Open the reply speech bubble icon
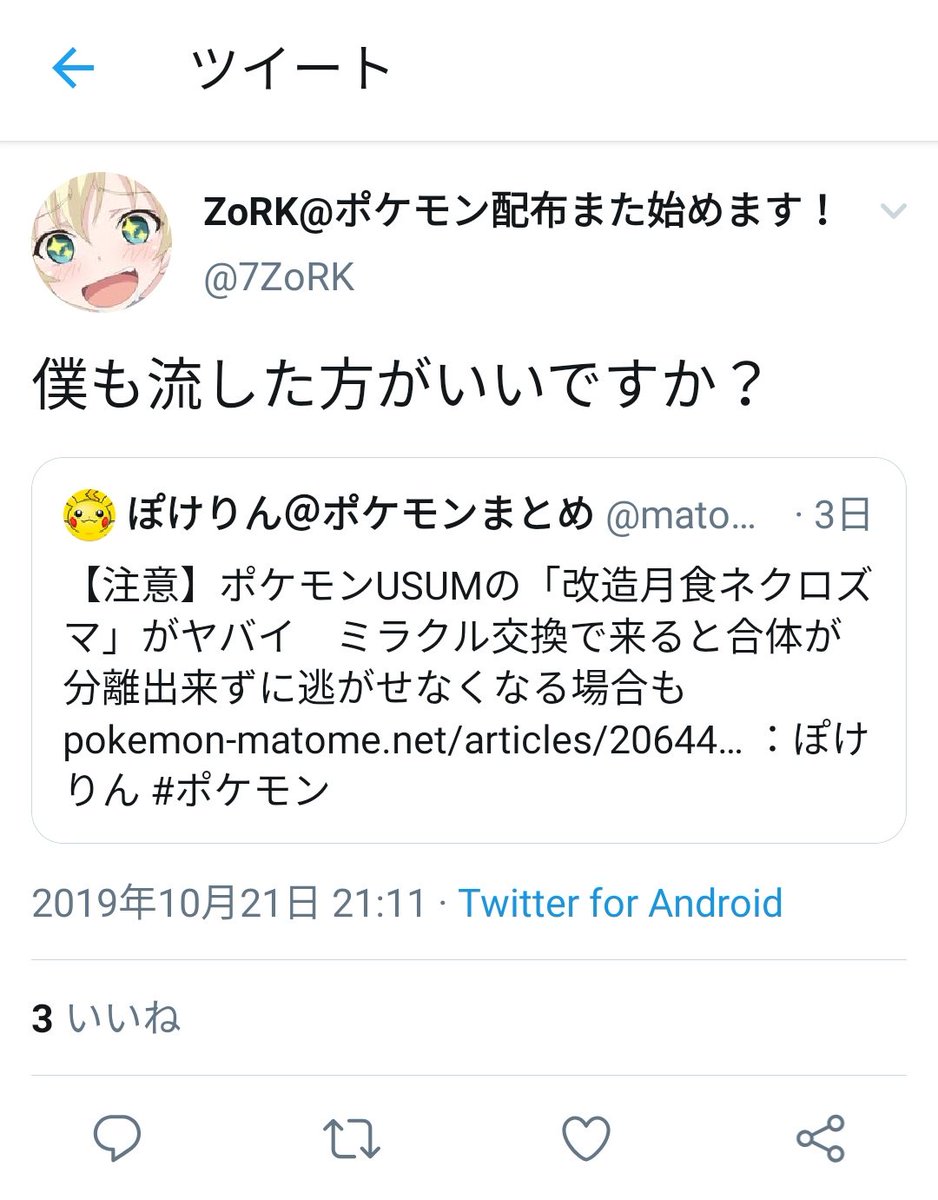Screen dimensions: 938x1200 [x=118, y=1138]
